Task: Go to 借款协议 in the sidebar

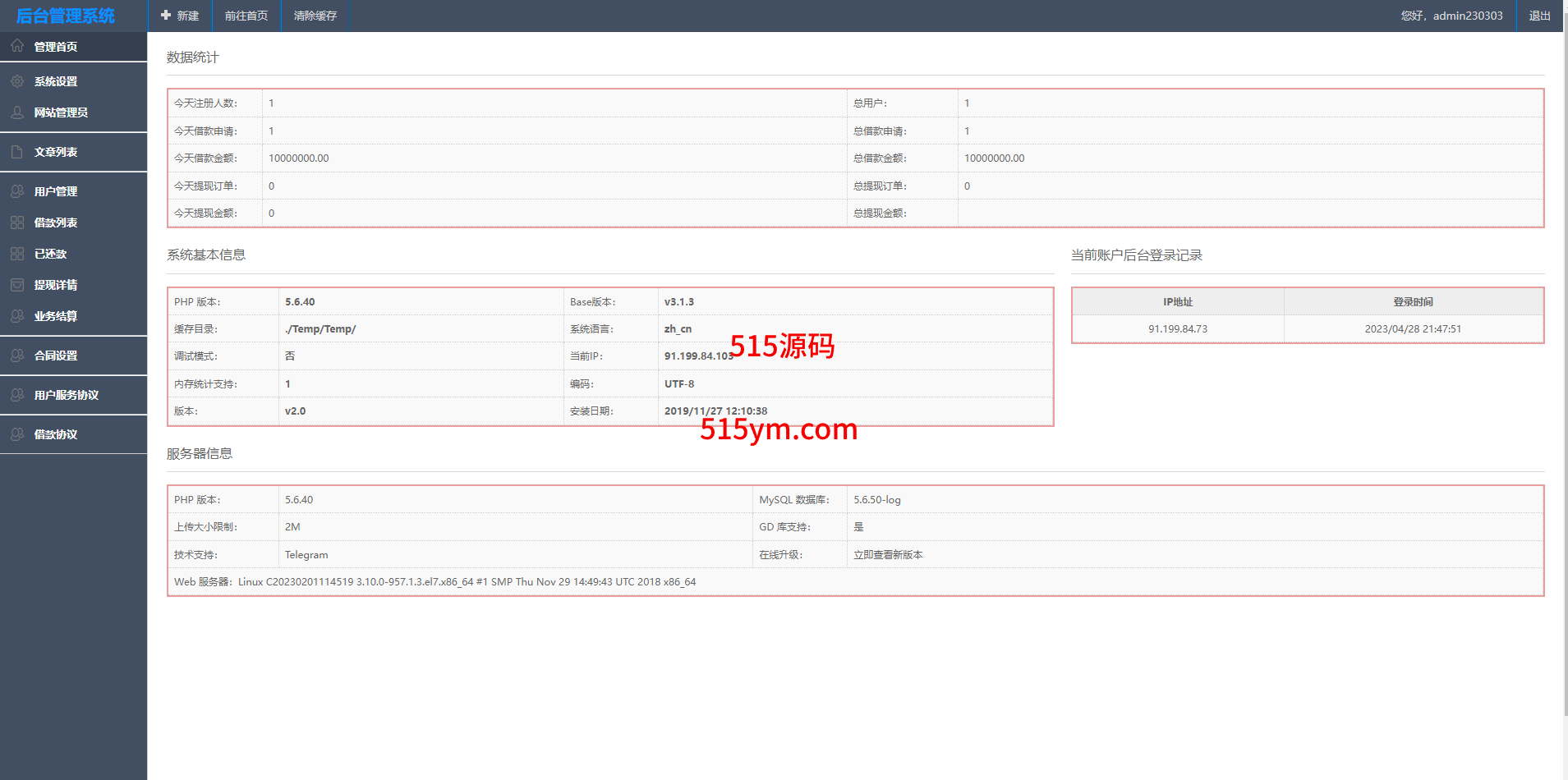Action: [x=56, y=434]
